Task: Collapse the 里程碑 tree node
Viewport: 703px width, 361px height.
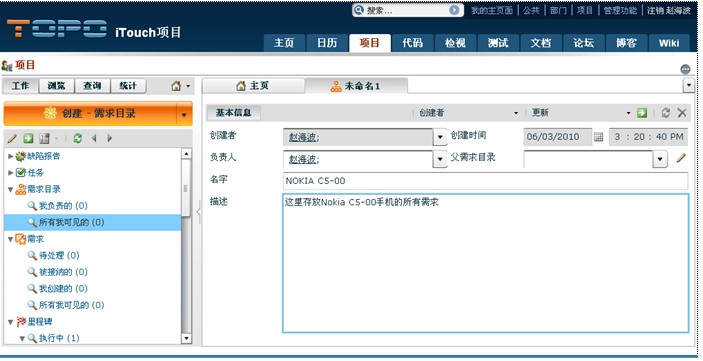Action: pyautogui.click(x=11, y=322)
